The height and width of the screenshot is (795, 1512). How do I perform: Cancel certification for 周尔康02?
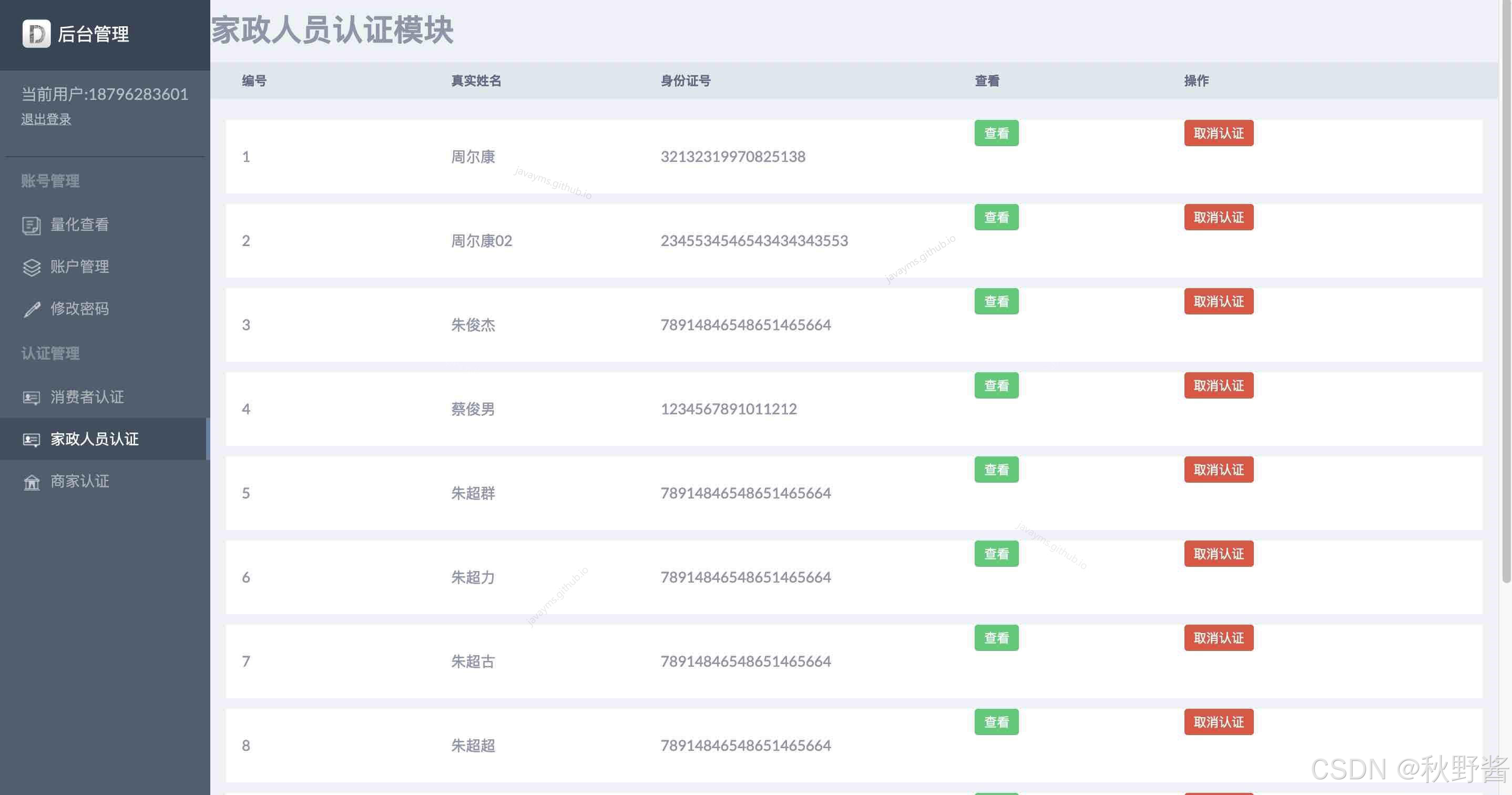pos(1218,217)
